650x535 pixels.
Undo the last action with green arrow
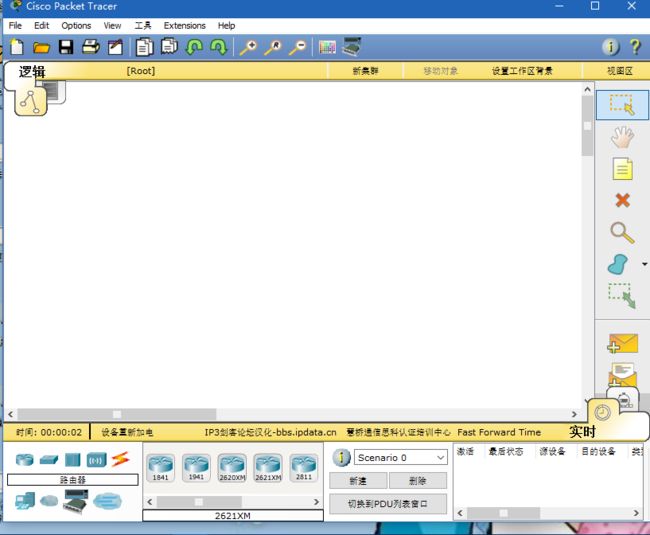click(x=194, y=47)
